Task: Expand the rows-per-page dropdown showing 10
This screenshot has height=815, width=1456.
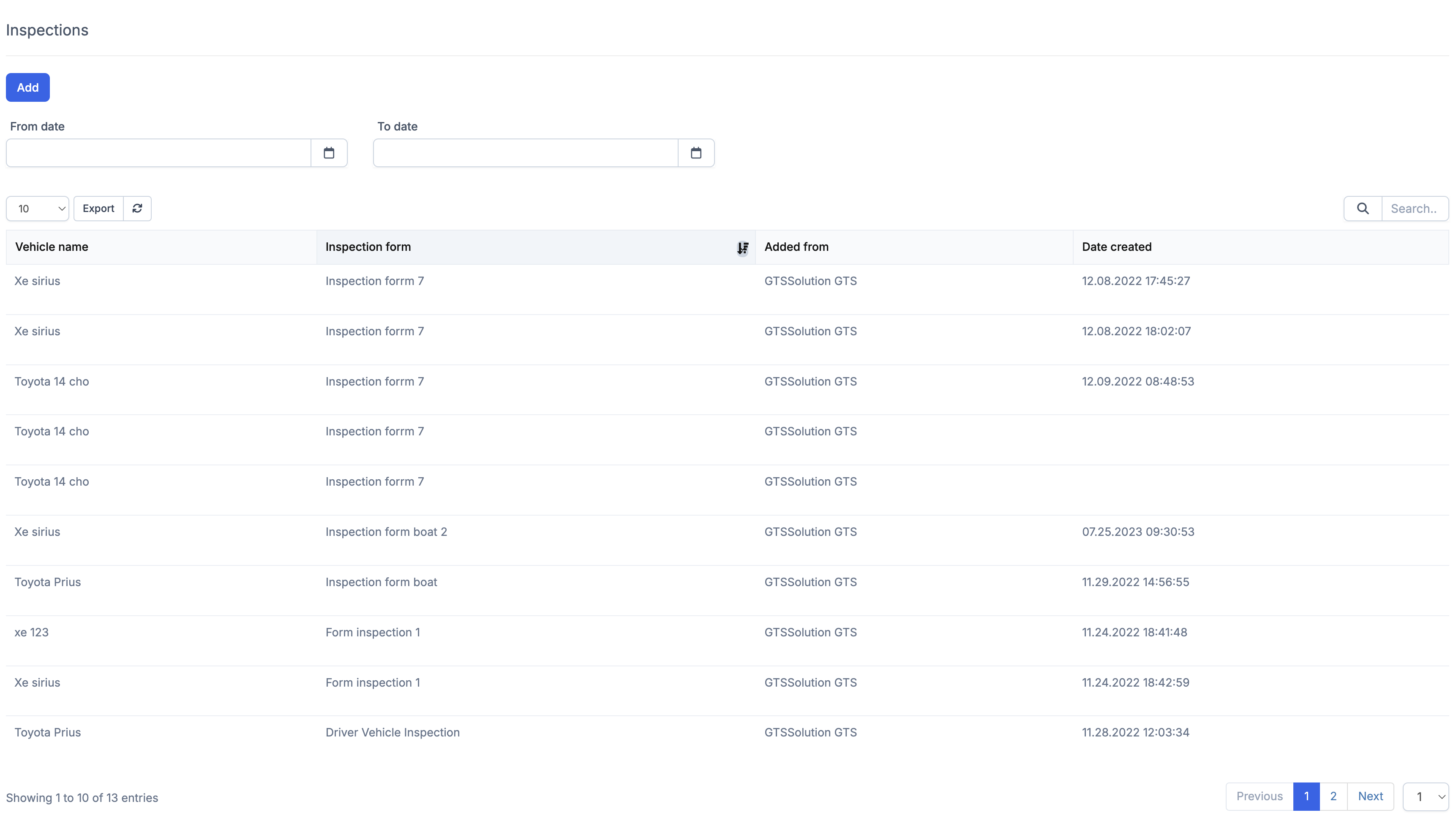Action: click(x=37, y=209)
